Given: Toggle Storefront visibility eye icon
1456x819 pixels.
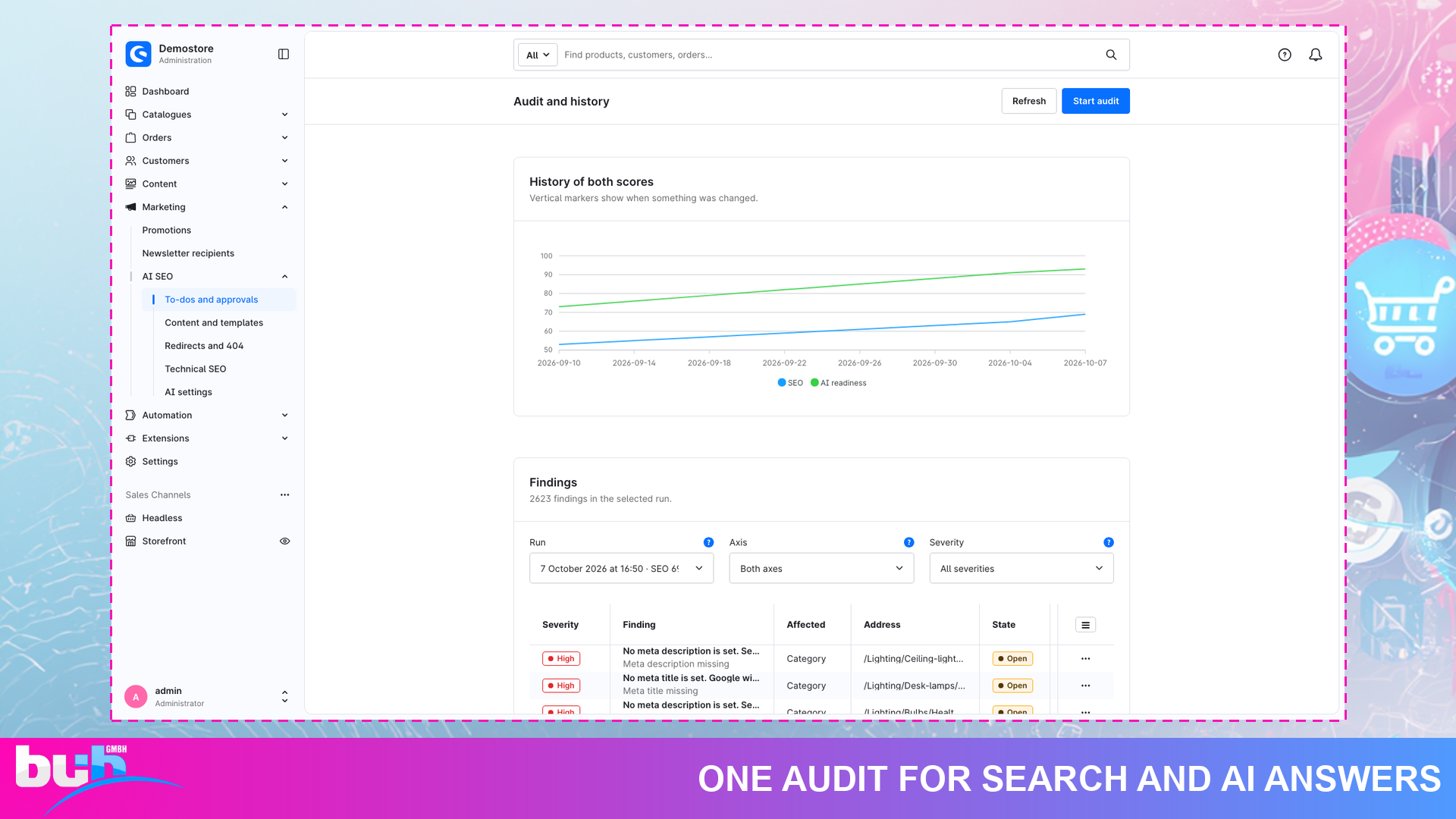Looking at the screenshot, I should [285, 541].
